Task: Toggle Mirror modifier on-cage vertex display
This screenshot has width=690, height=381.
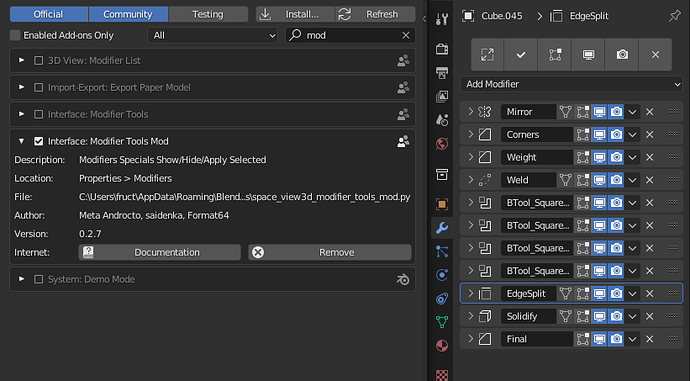Action: click(565, 112)
